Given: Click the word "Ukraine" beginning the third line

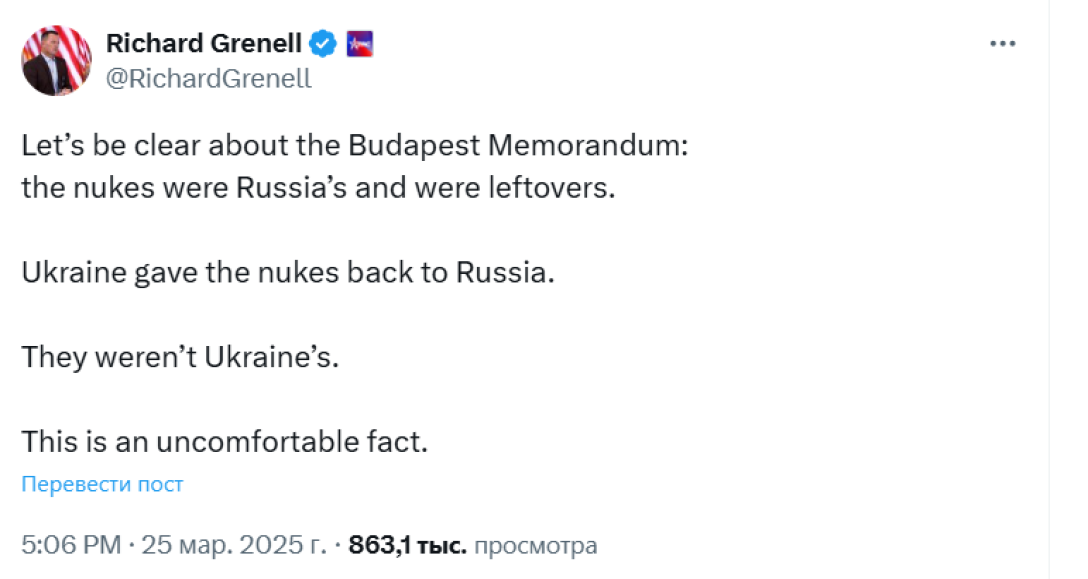Looking at the screenshot, I should coord(65,272).
